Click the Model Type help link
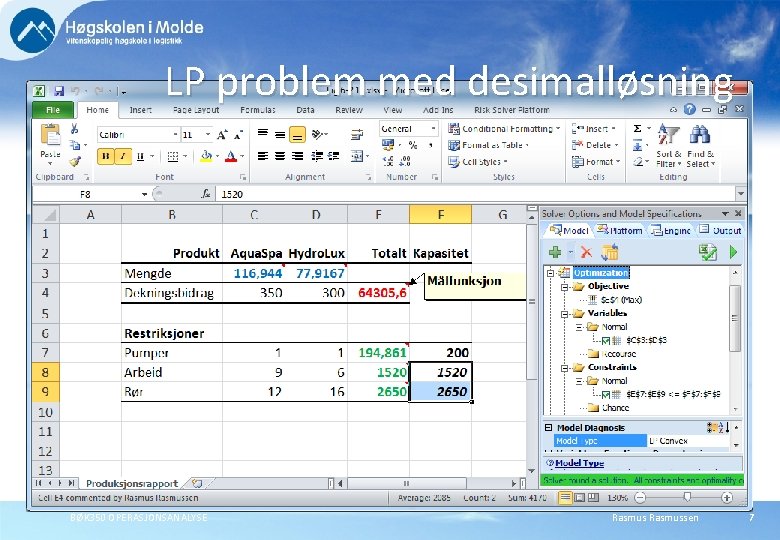The width and height of the screenshot is (780, 540). tap(579, 463)
